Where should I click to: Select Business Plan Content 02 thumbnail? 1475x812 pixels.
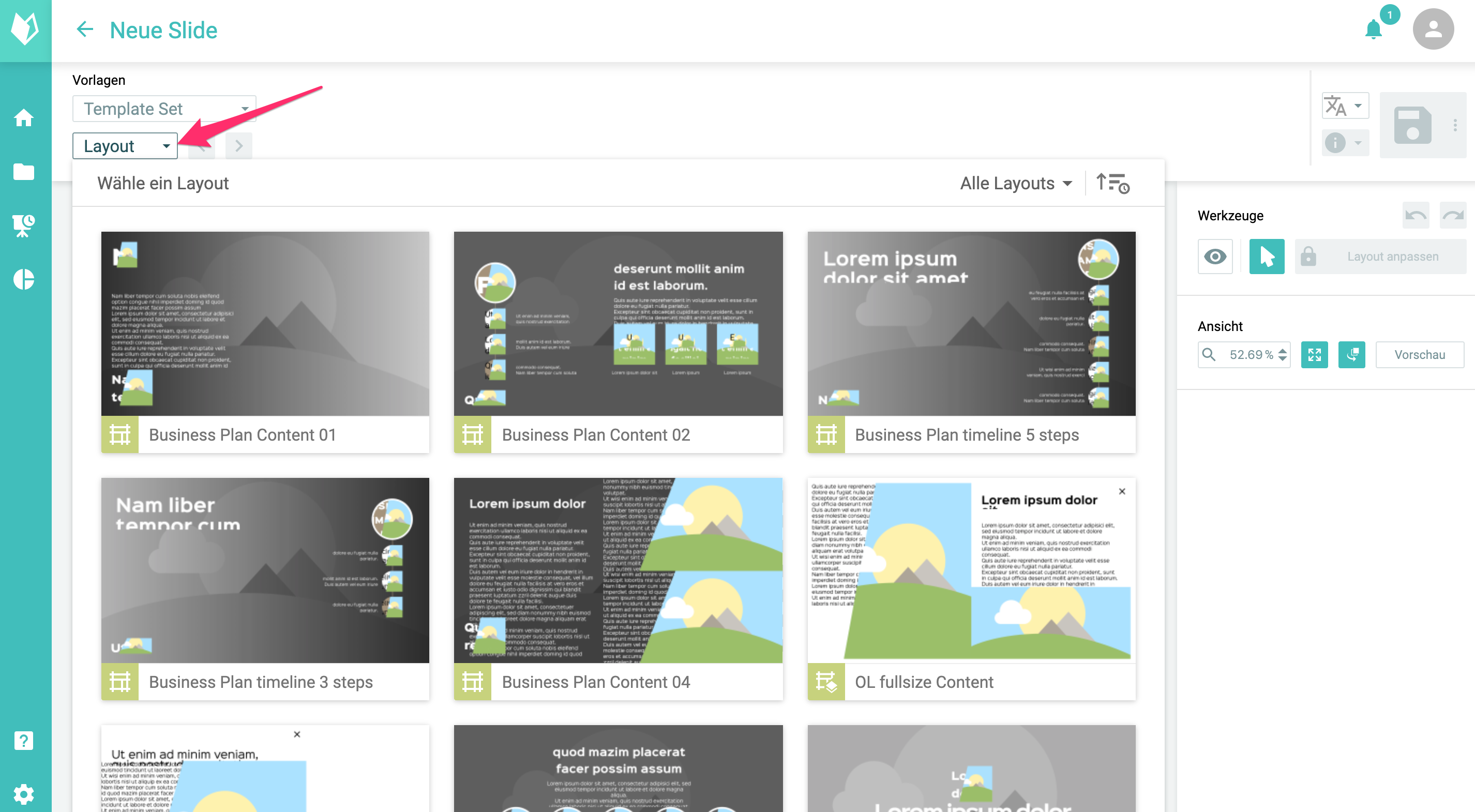pos(619,324)
